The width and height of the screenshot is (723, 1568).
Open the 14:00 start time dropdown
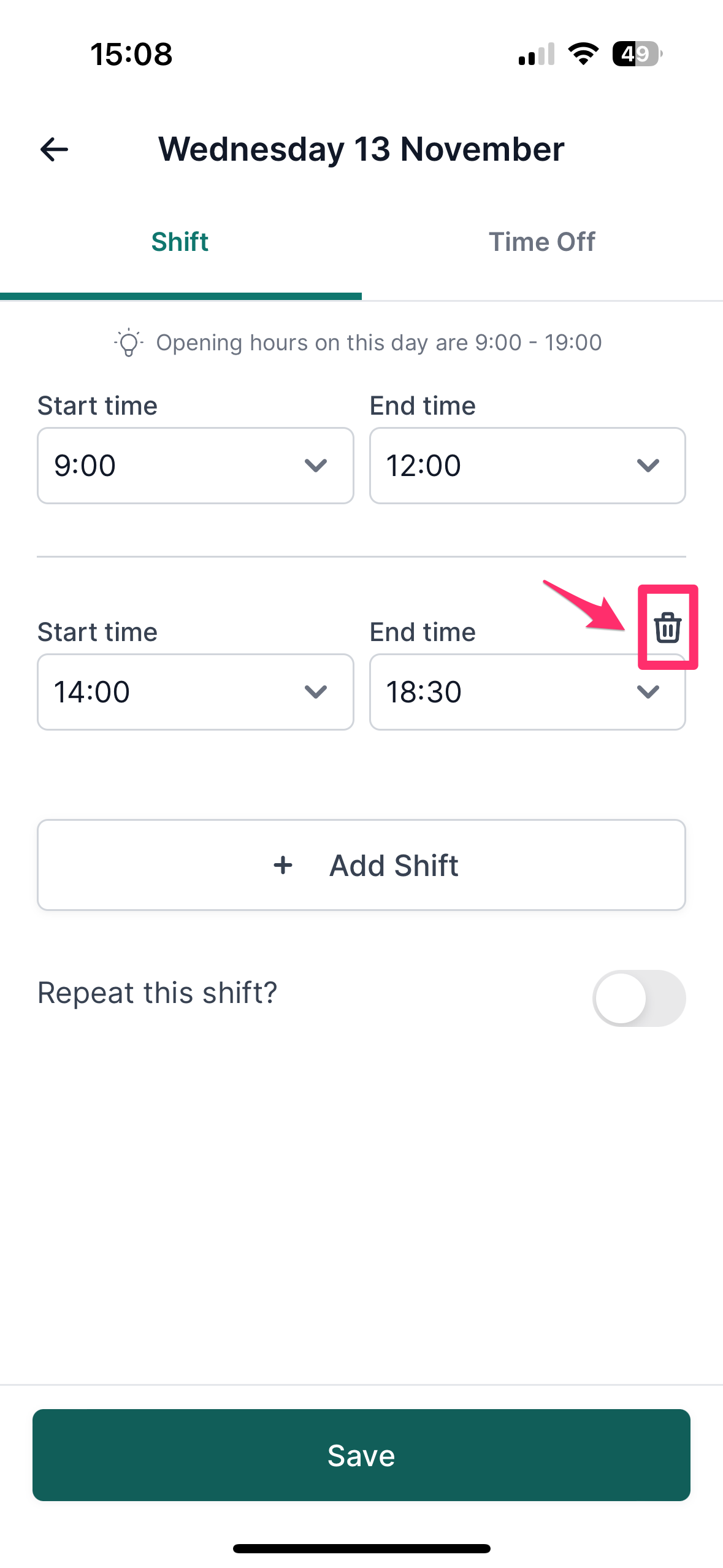point(196,692)
